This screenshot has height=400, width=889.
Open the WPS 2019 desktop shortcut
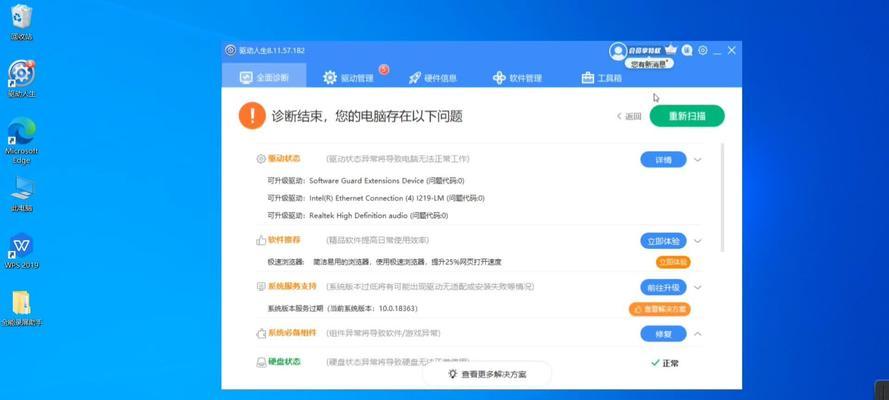tap(22, 250)
